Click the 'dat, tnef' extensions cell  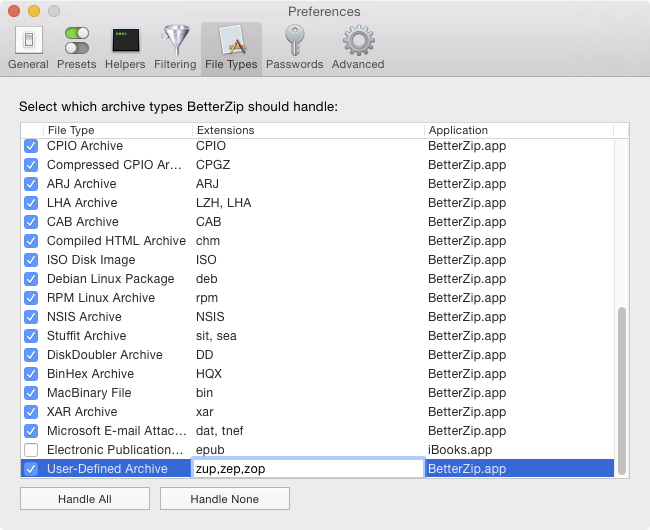(220, 431)
